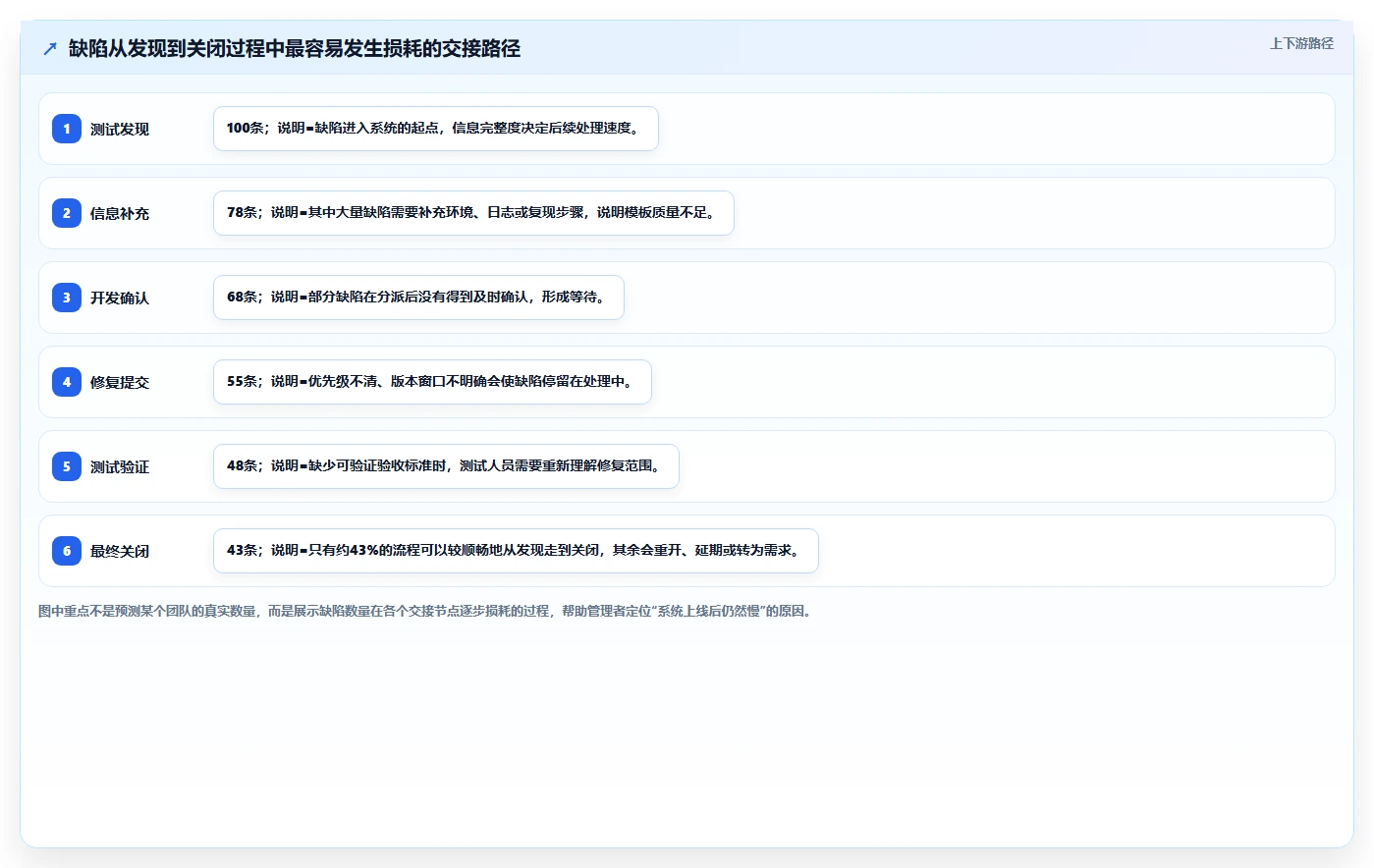Select the 测试验证 step label
This screenshot has width=1374, height=868.
click(x=120, y=466)
